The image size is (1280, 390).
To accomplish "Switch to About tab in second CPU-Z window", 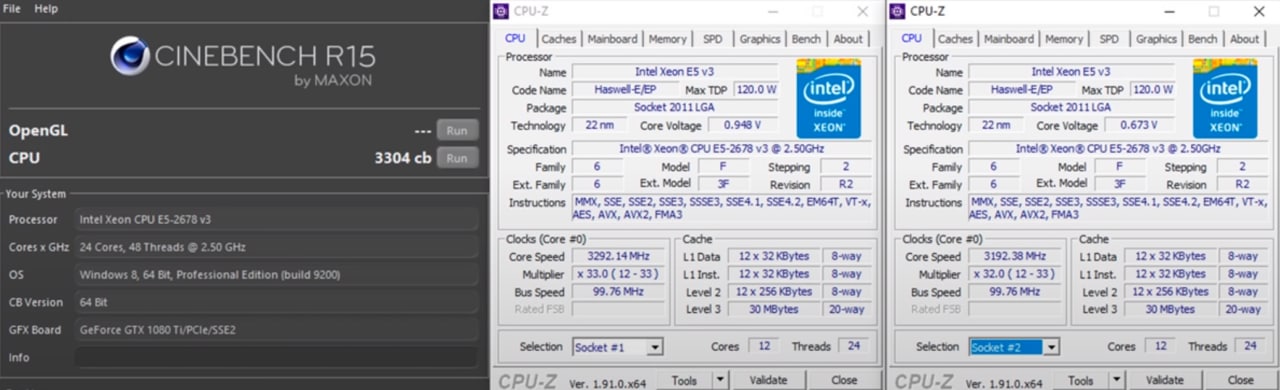I will point(1244,39).
